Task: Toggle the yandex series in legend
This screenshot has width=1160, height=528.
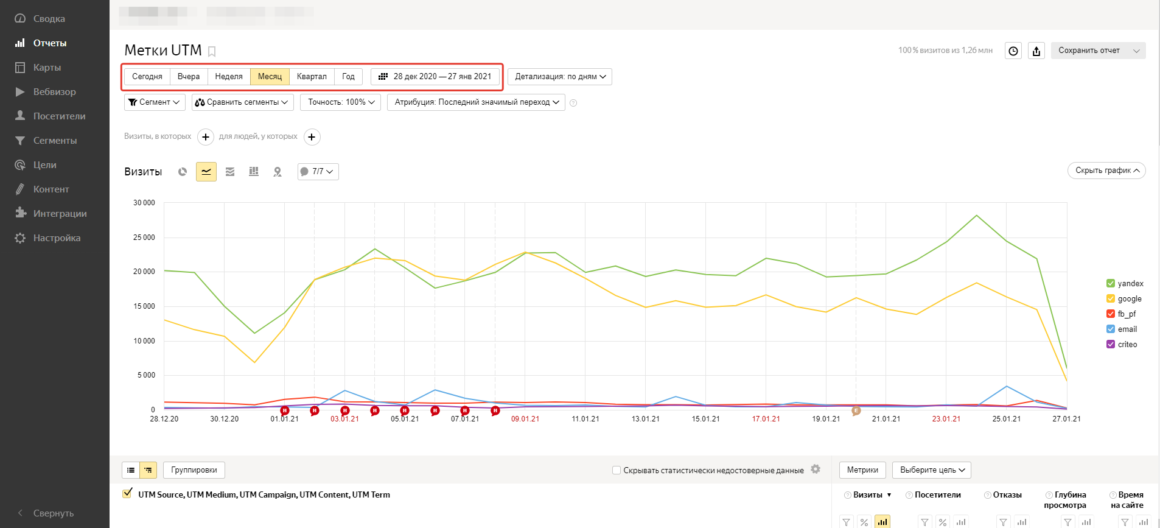Action: (x=1110, y=284)
